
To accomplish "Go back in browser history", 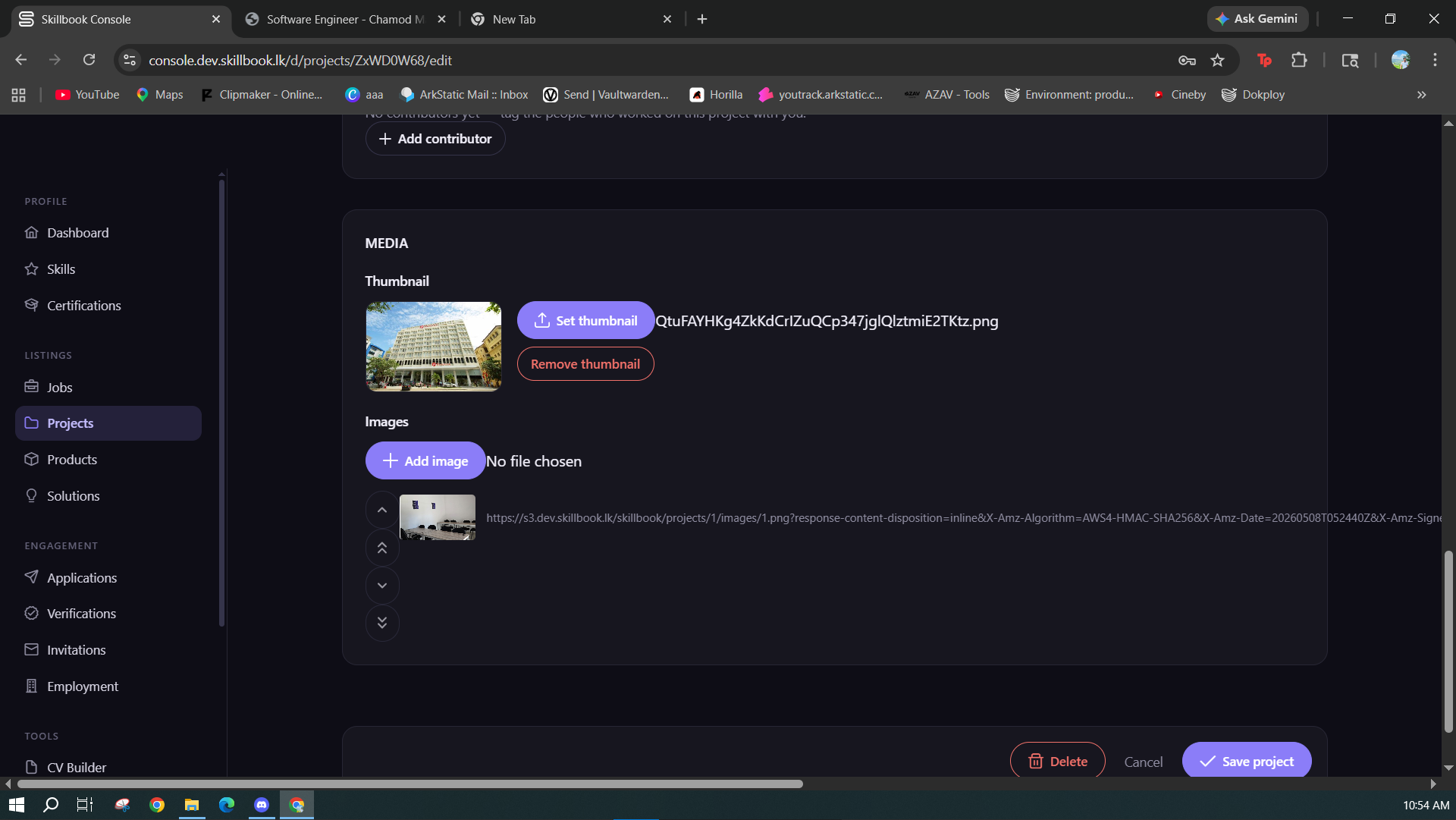I will click(x=21, y=60).
